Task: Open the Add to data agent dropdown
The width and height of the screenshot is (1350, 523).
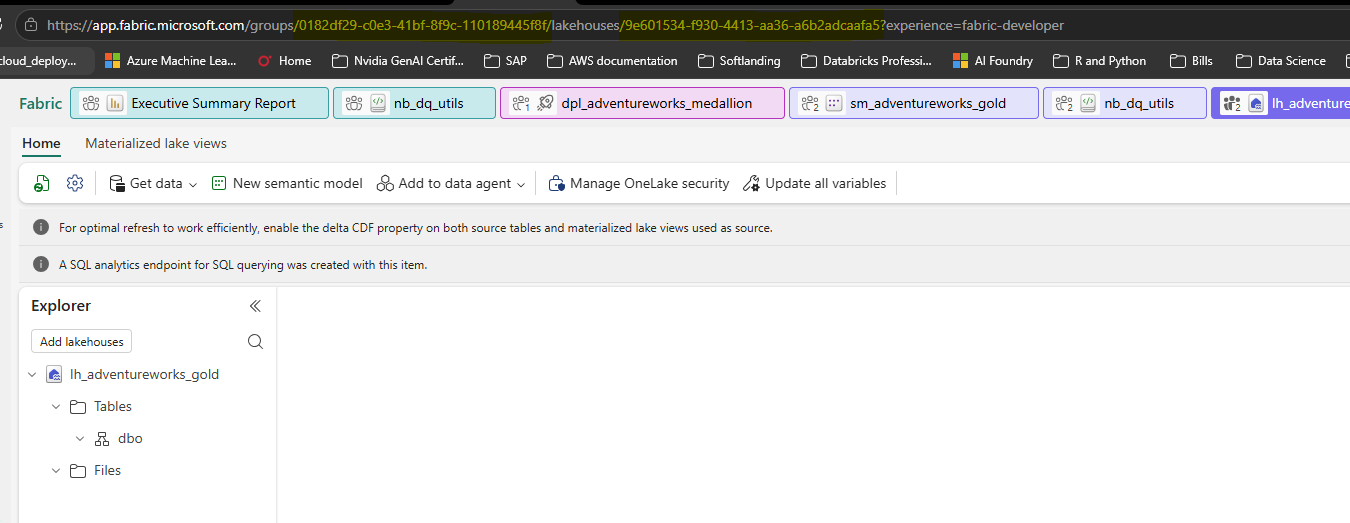Action: [450, 183]
